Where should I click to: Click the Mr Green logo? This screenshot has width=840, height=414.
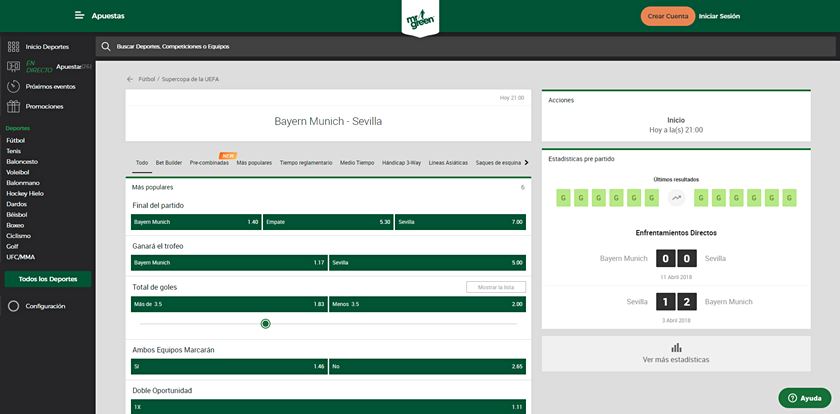point(420,21)
